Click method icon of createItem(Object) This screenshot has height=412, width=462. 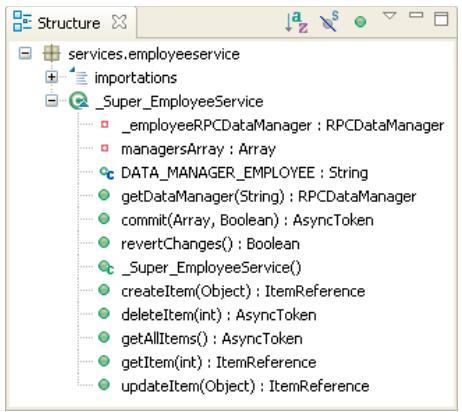pyautogui.click(x=104, y=290)
